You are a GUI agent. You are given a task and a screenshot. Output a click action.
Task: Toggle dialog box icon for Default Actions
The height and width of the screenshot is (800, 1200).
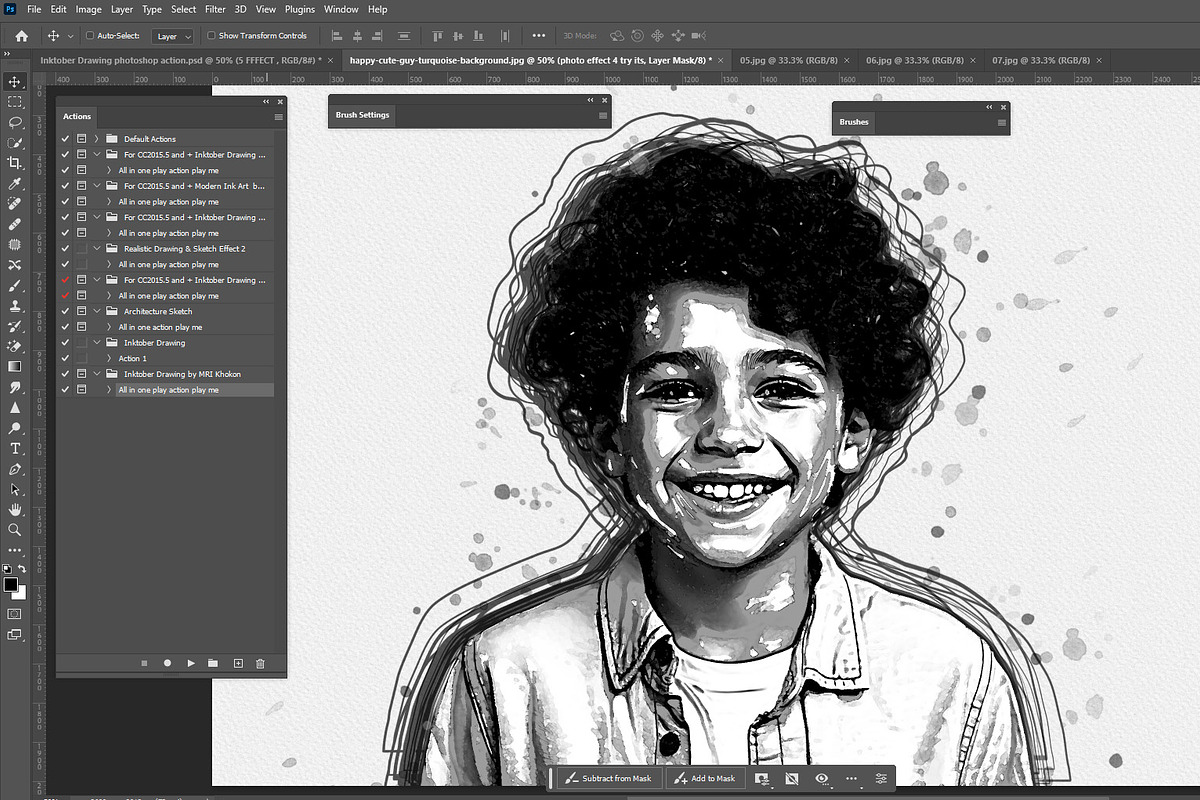click(81, 139)
